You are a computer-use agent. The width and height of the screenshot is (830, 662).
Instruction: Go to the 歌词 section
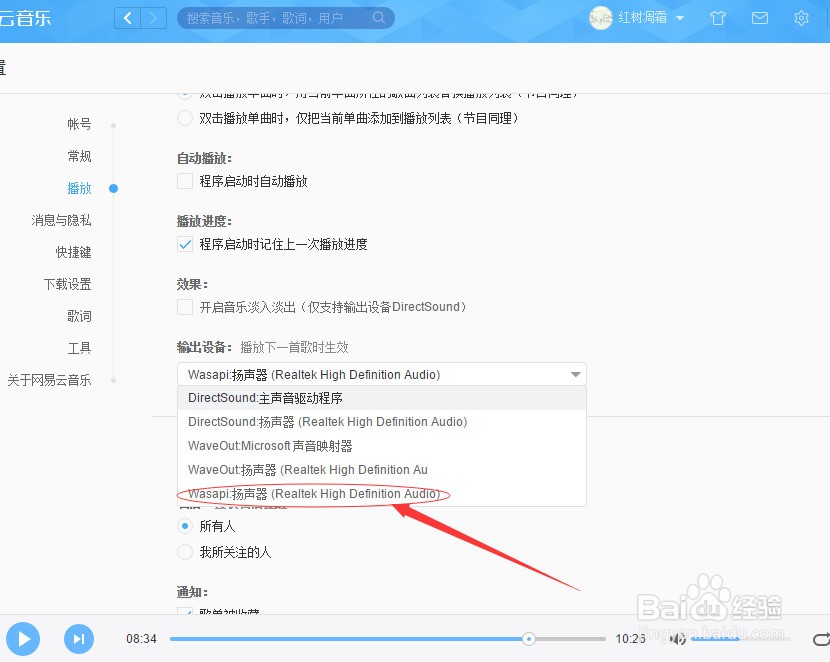point(79,316)
